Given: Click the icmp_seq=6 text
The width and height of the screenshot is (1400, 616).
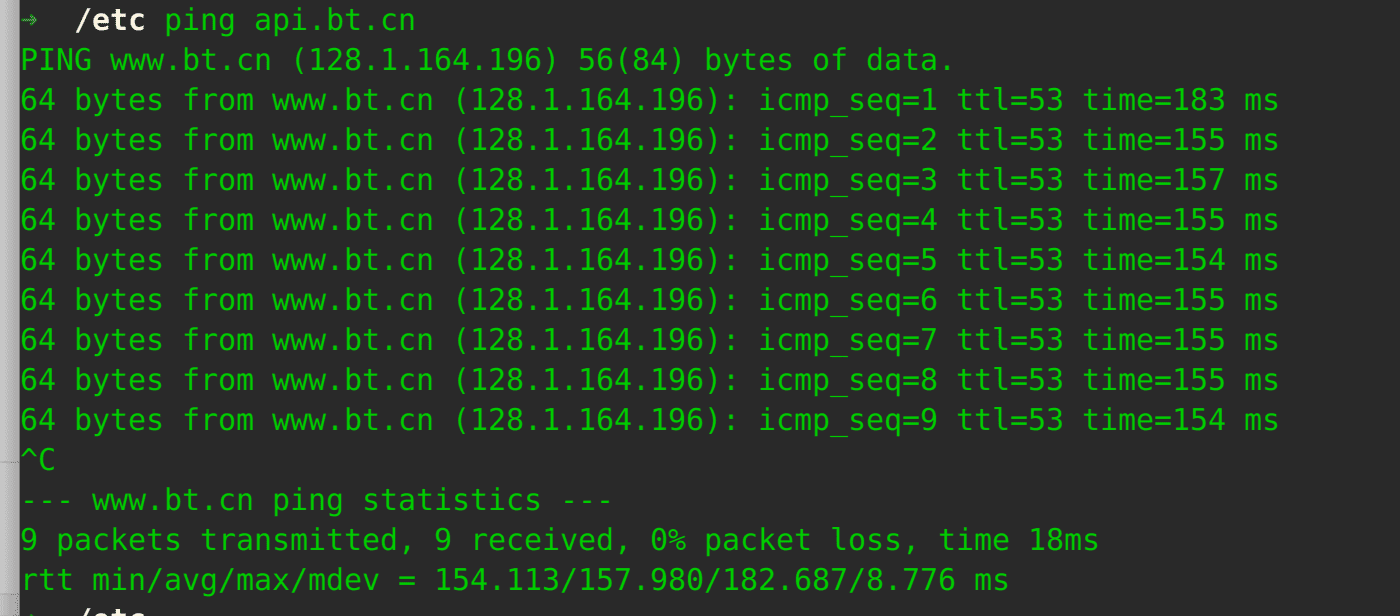Looking at the screenshot, I should 848,300.
